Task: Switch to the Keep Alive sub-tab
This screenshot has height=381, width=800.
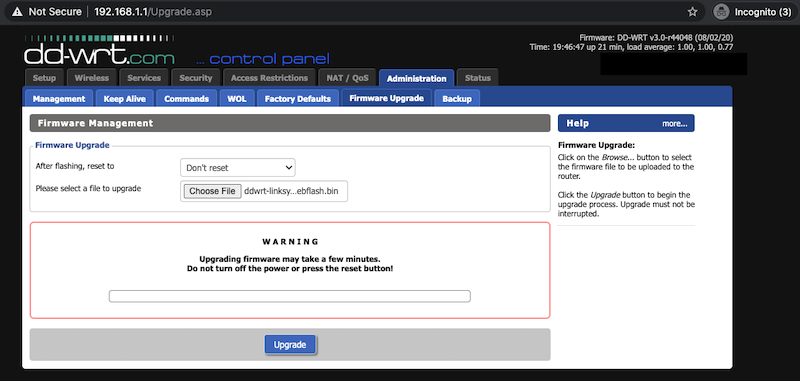Action: click(124, 98)
